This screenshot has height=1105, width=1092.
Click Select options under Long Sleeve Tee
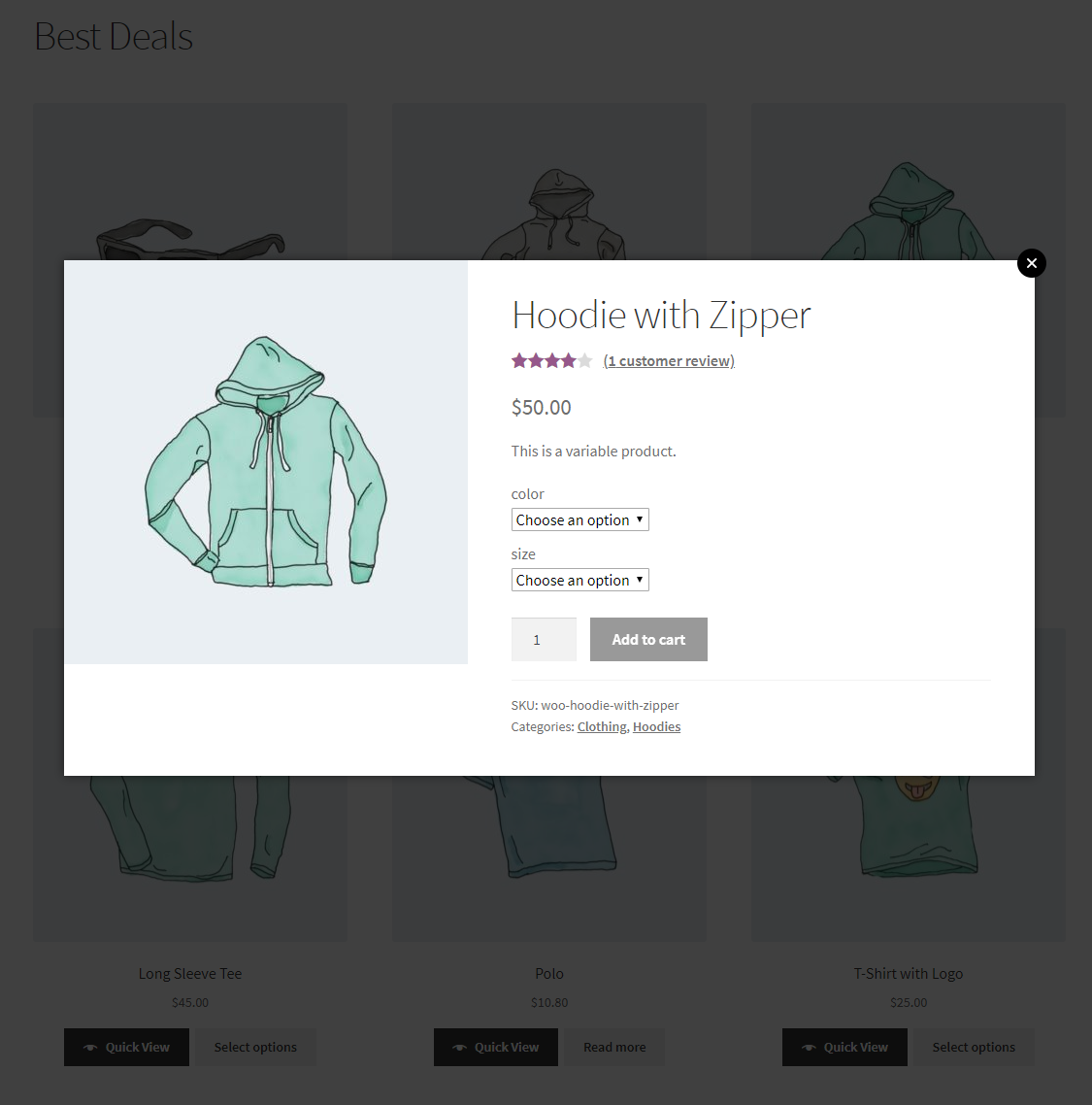[x=254, y=1047]
